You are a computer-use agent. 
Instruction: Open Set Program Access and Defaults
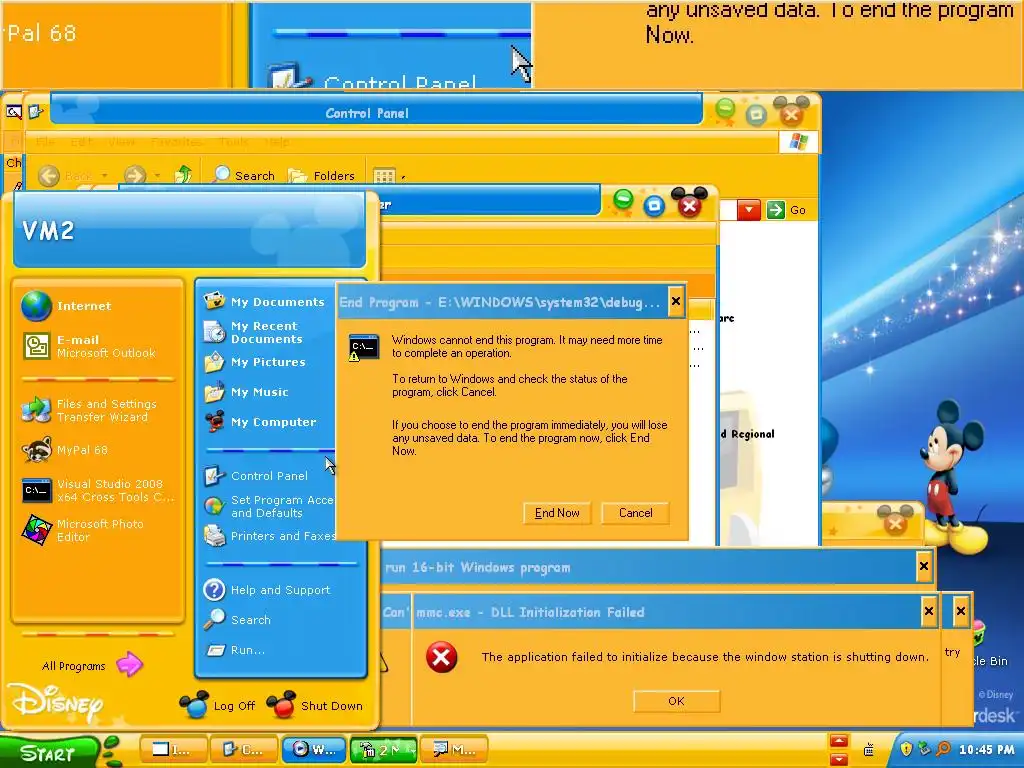(x=268, y=506)
